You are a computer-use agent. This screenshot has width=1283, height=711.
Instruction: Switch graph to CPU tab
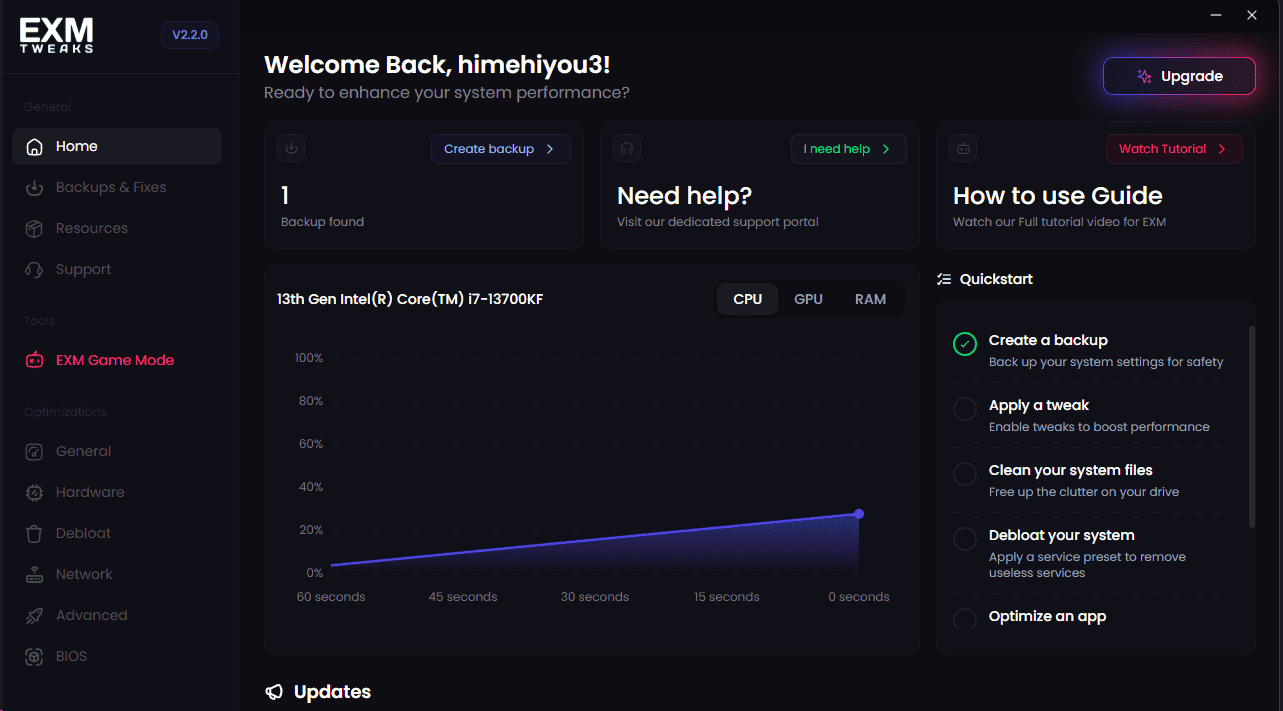click(x=748, y=299)
